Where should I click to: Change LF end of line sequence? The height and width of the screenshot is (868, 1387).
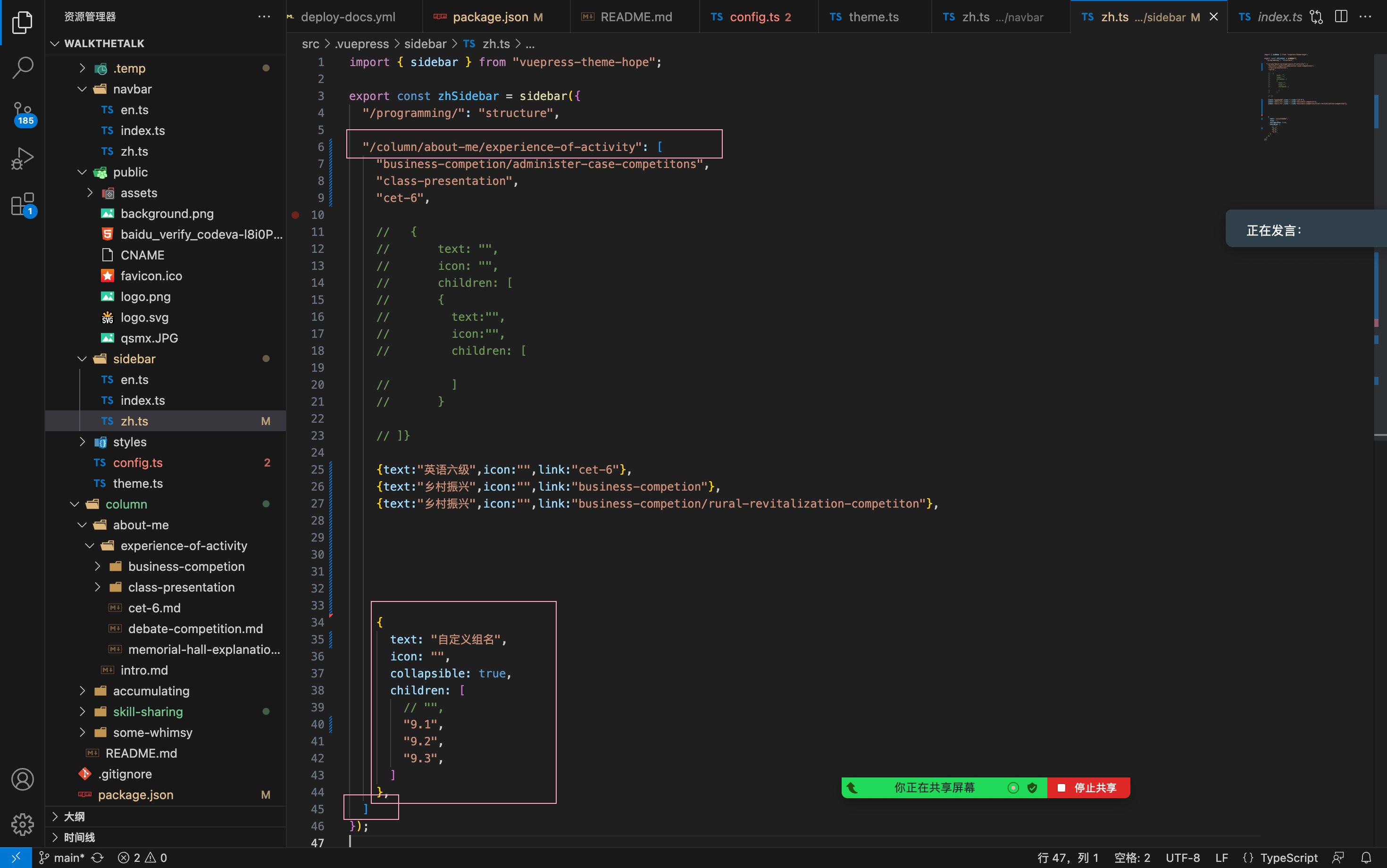pyautogui.click(x=1222, y=858)
